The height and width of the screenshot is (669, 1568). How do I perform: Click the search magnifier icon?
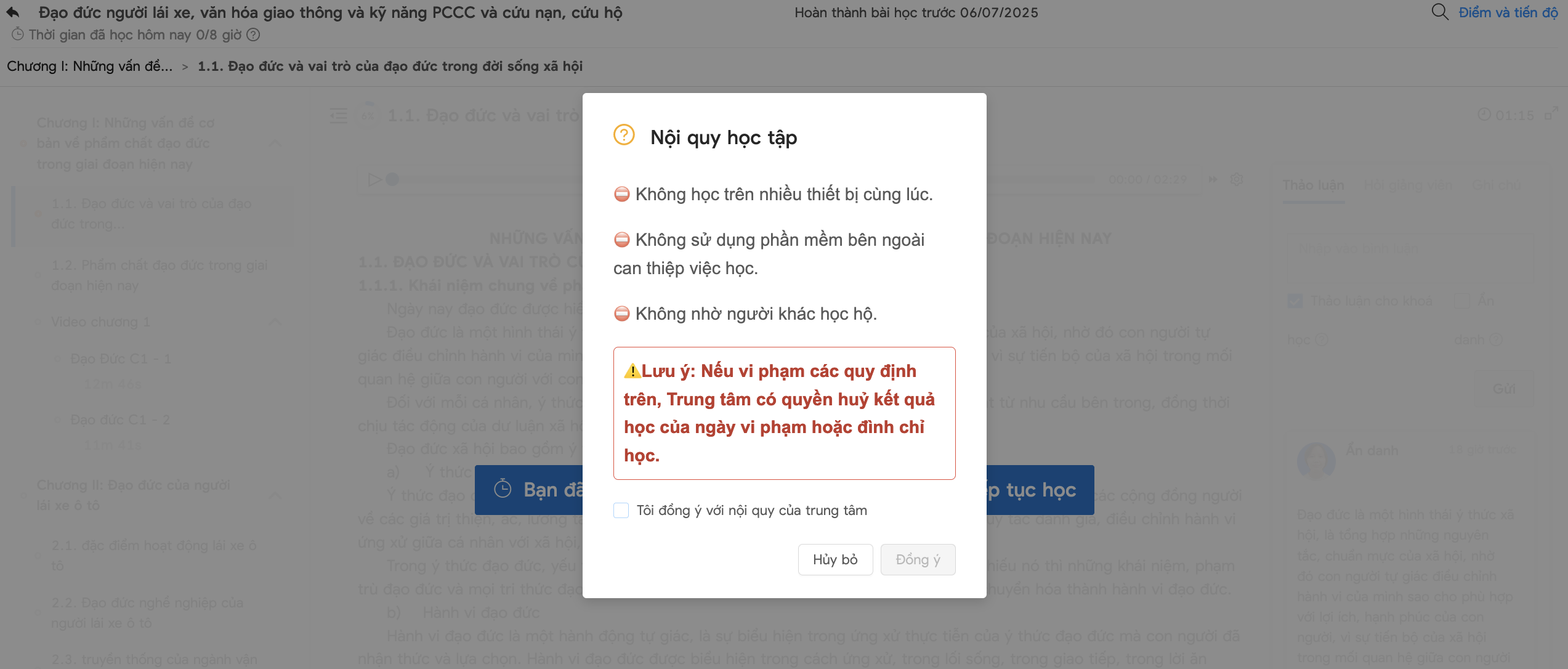(1439, 12)
